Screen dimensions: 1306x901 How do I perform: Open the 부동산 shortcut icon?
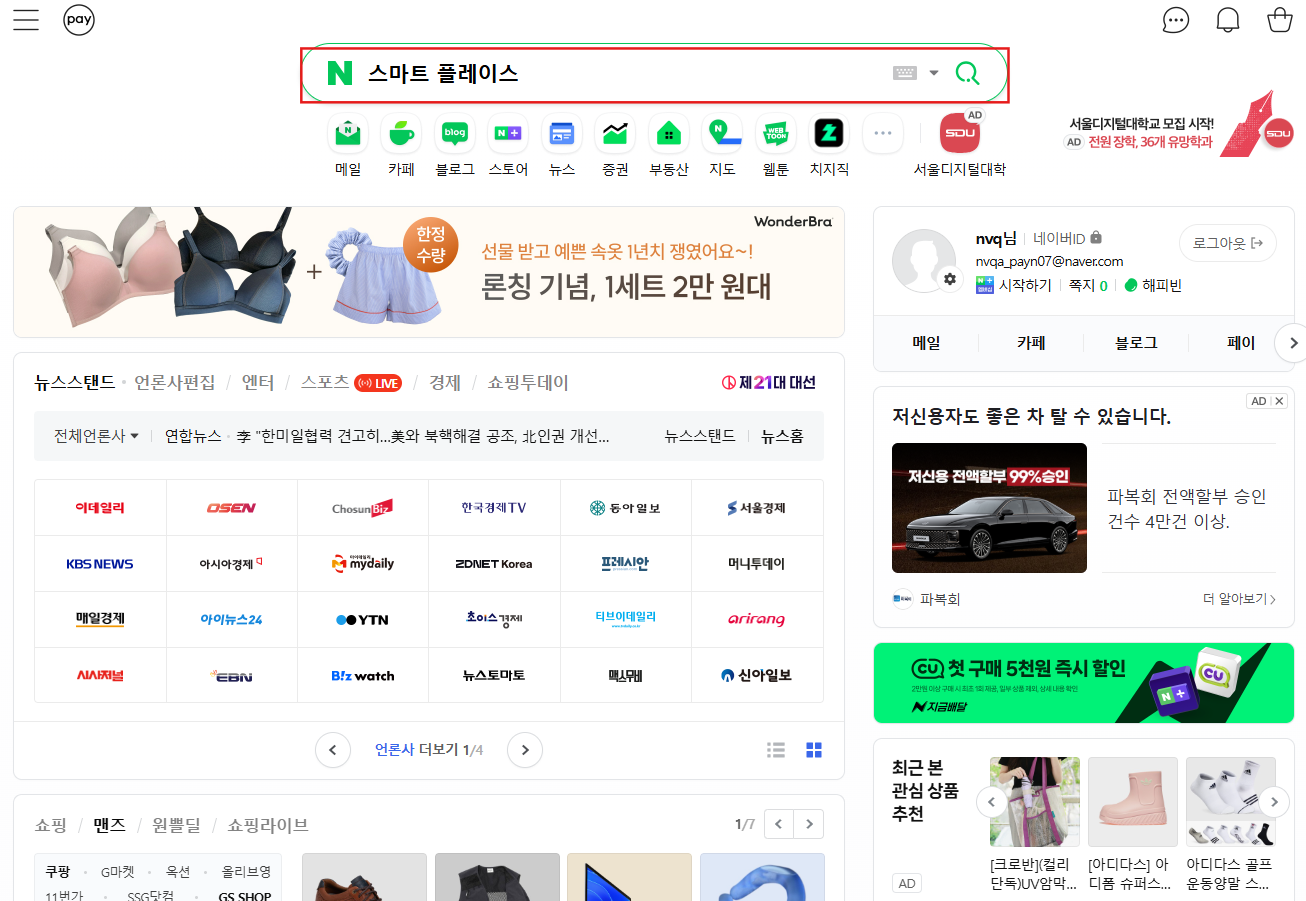[x=669, y=133]
